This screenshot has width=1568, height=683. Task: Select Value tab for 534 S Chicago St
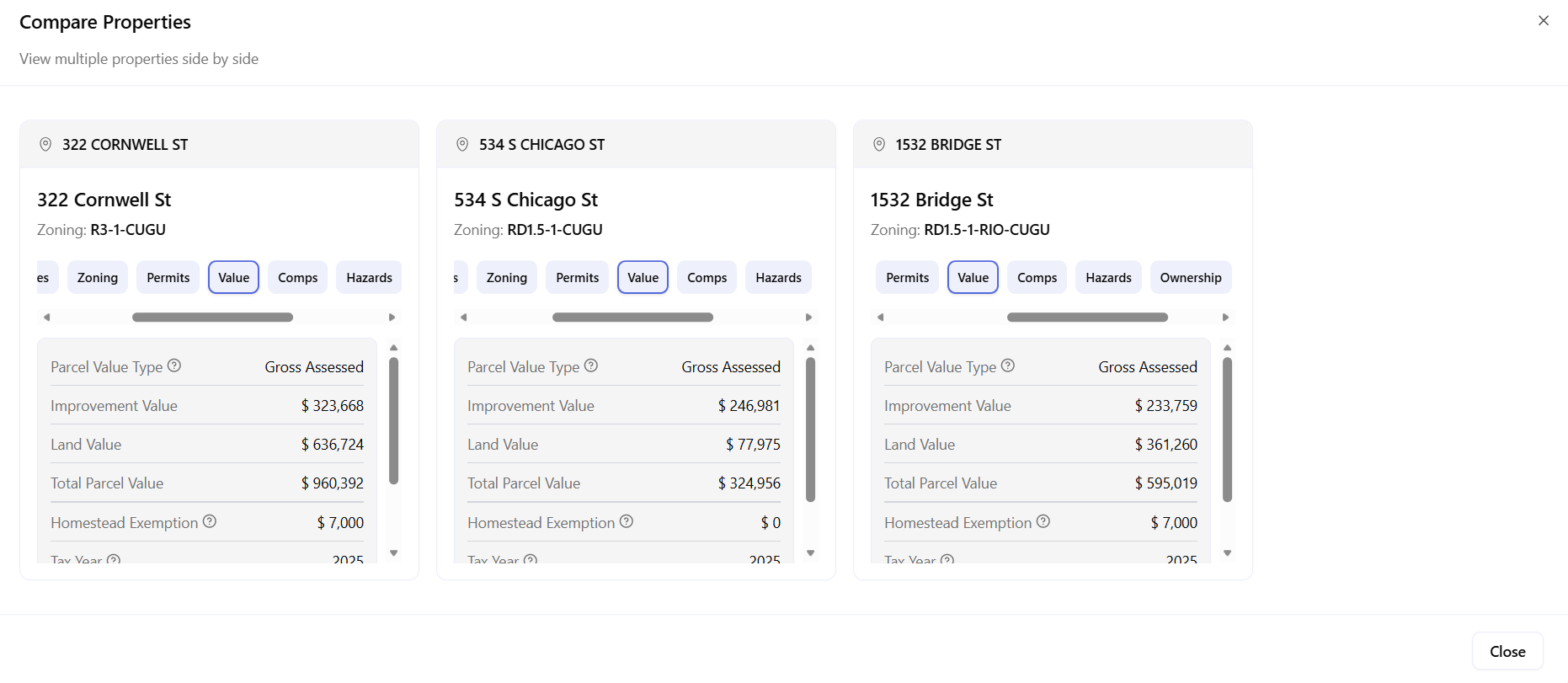click(x=643, y=277)
